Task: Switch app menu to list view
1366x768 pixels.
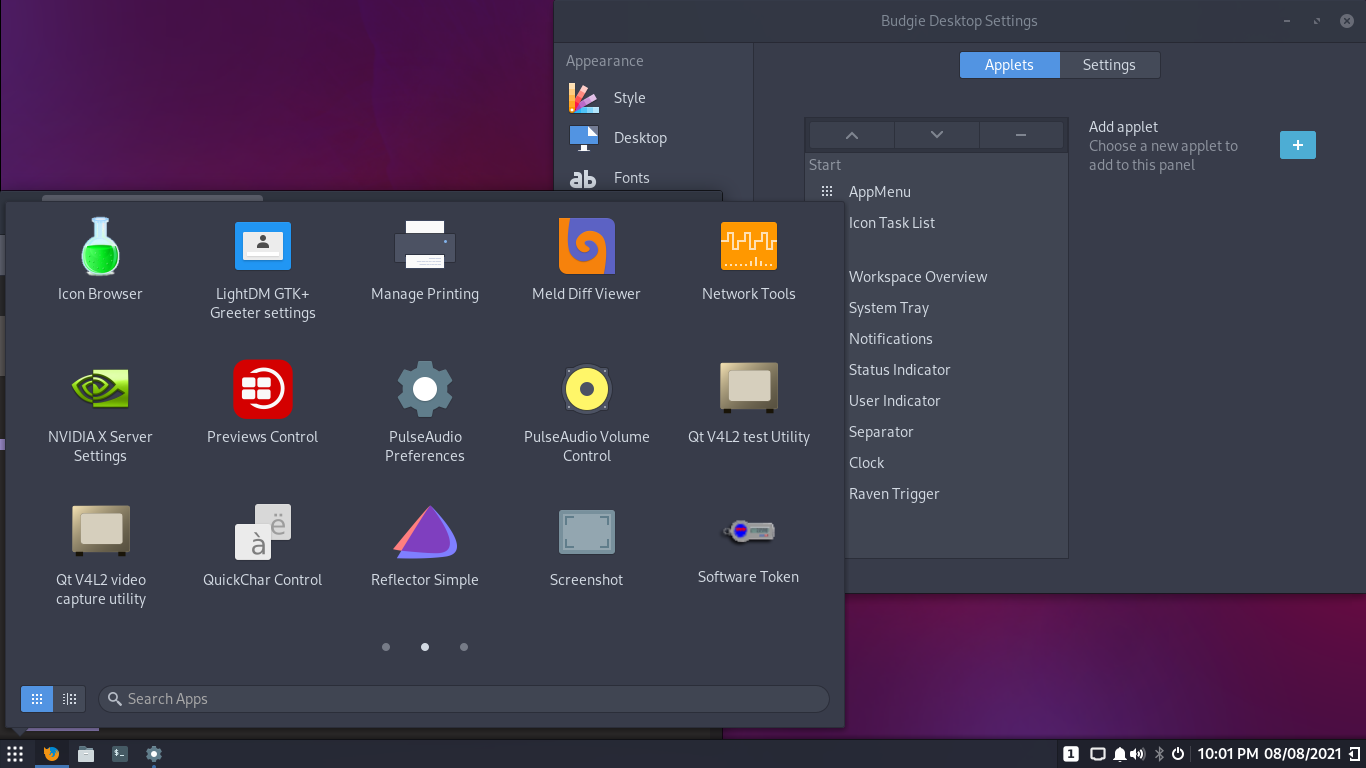Action: tap(69, 699)
